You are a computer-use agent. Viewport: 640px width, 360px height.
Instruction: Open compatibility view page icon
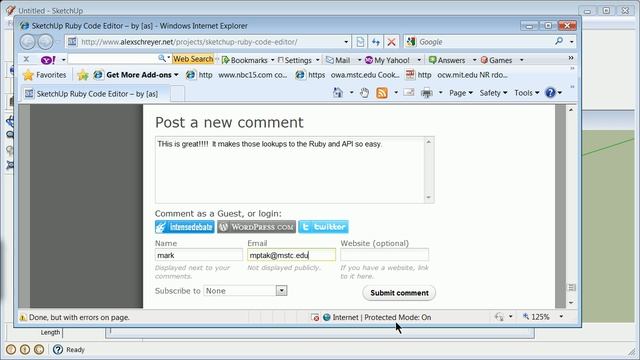pos(360,42)
